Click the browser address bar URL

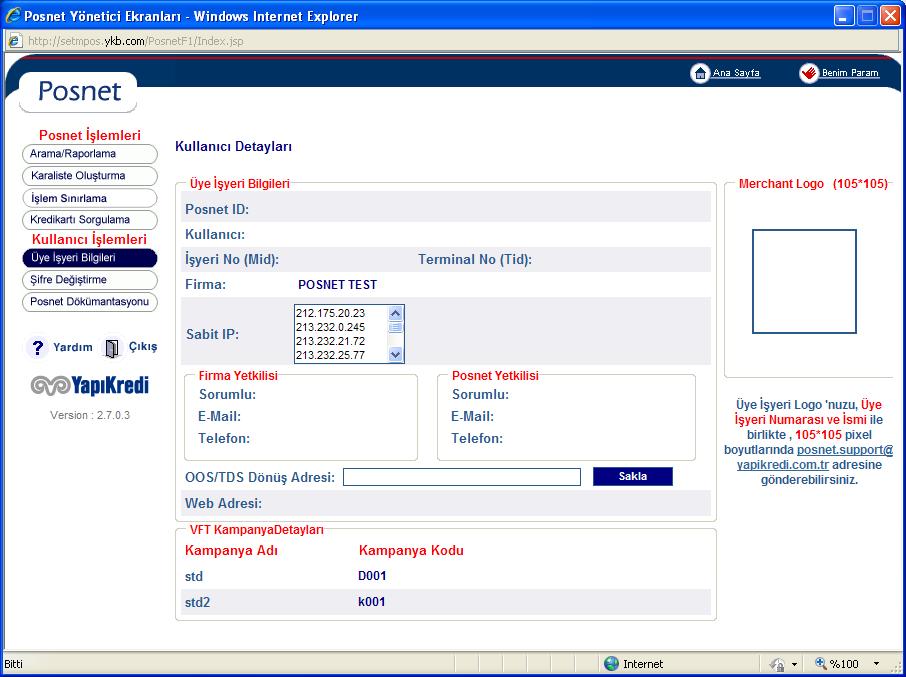[136, 42]
